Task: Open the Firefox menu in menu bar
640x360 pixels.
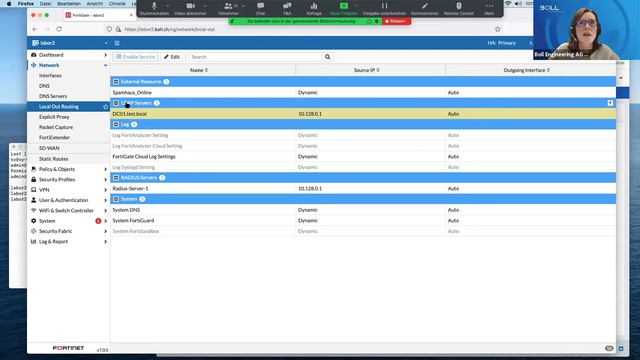Action: (26, 3)
